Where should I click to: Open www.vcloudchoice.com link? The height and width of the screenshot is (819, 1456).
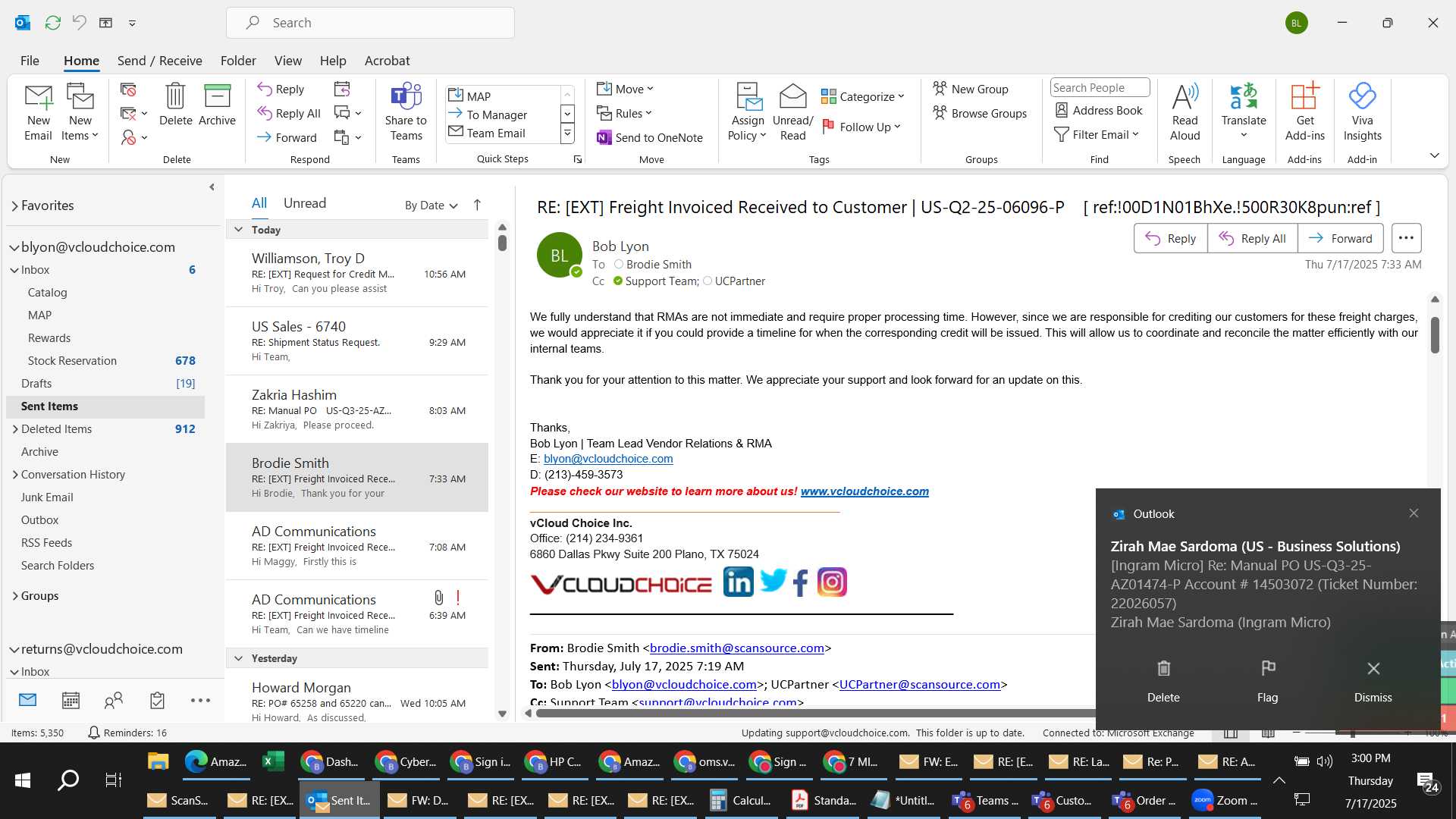coord(864,491)
